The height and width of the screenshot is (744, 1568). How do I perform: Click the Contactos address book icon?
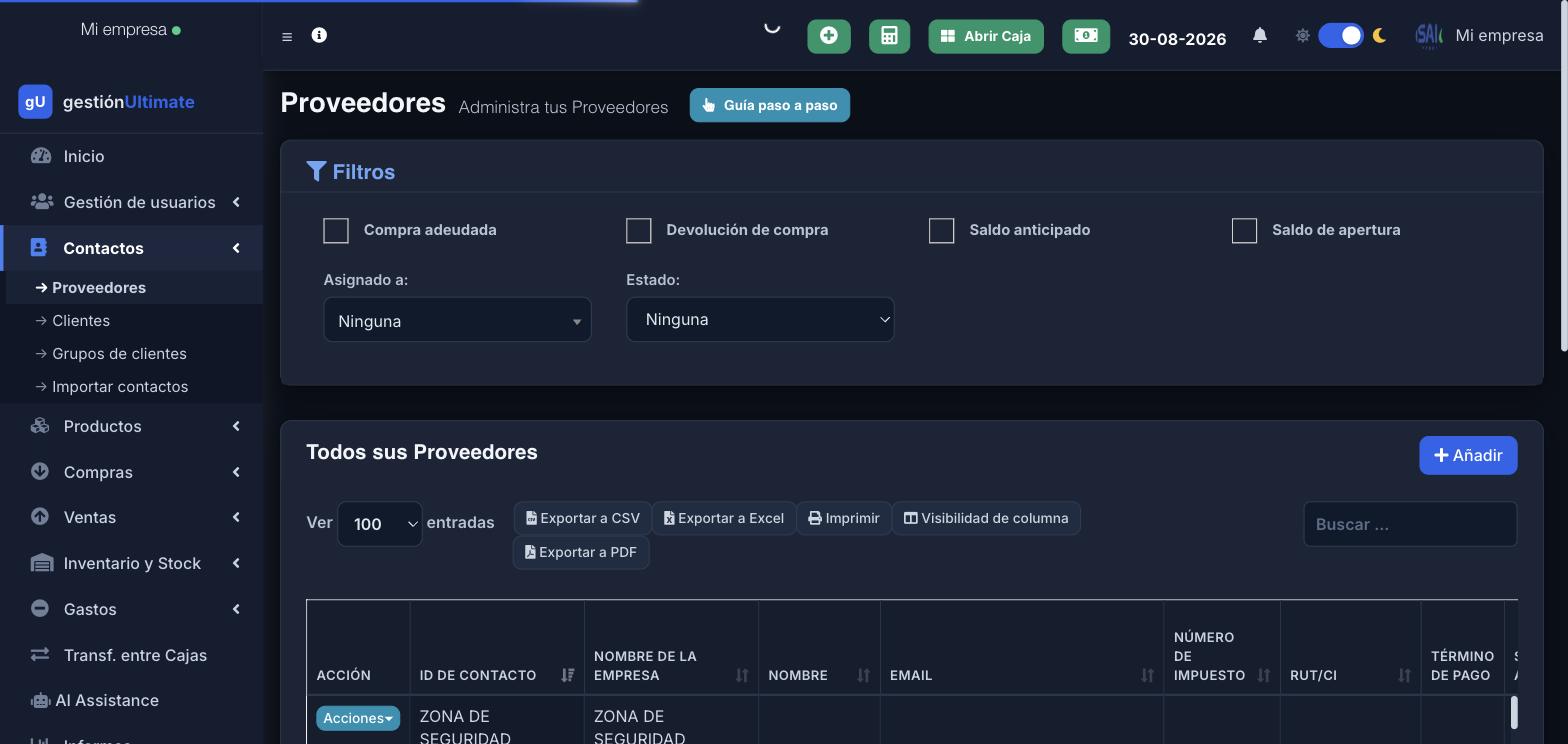click(x=39, y=247)
